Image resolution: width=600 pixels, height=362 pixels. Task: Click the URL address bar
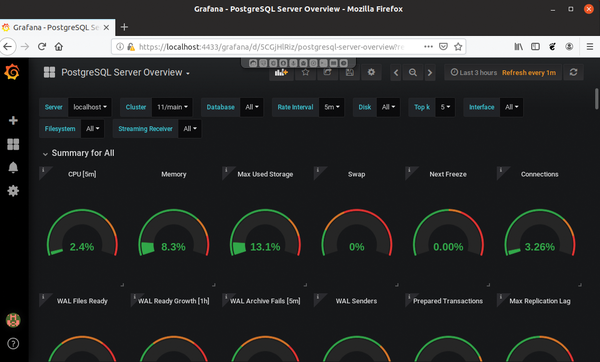(x=271, y=47)
